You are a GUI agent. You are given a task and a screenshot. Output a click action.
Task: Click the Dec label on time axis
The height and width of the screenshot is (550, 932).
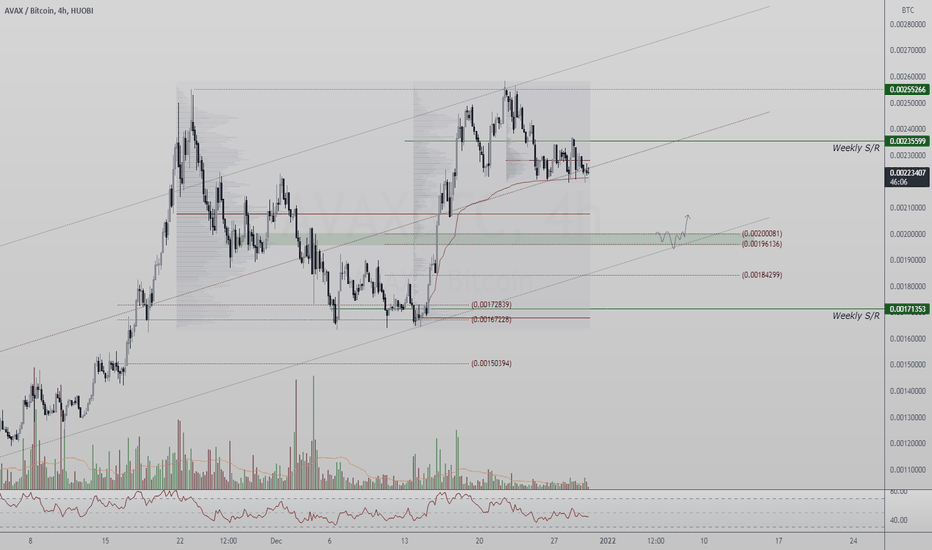276,541
